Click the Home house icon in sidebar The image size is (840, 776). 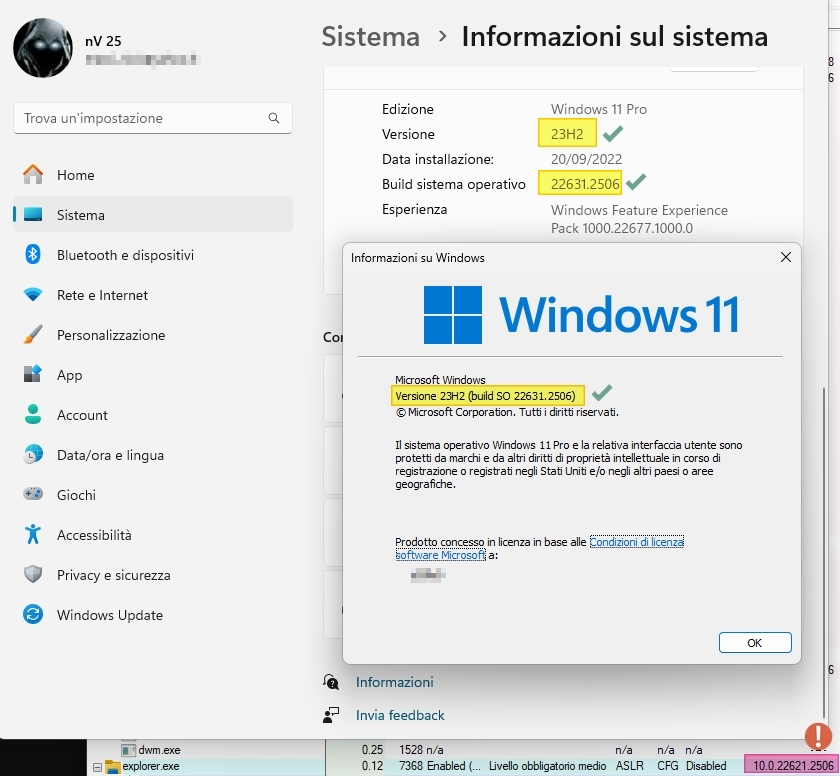[33, 175]
